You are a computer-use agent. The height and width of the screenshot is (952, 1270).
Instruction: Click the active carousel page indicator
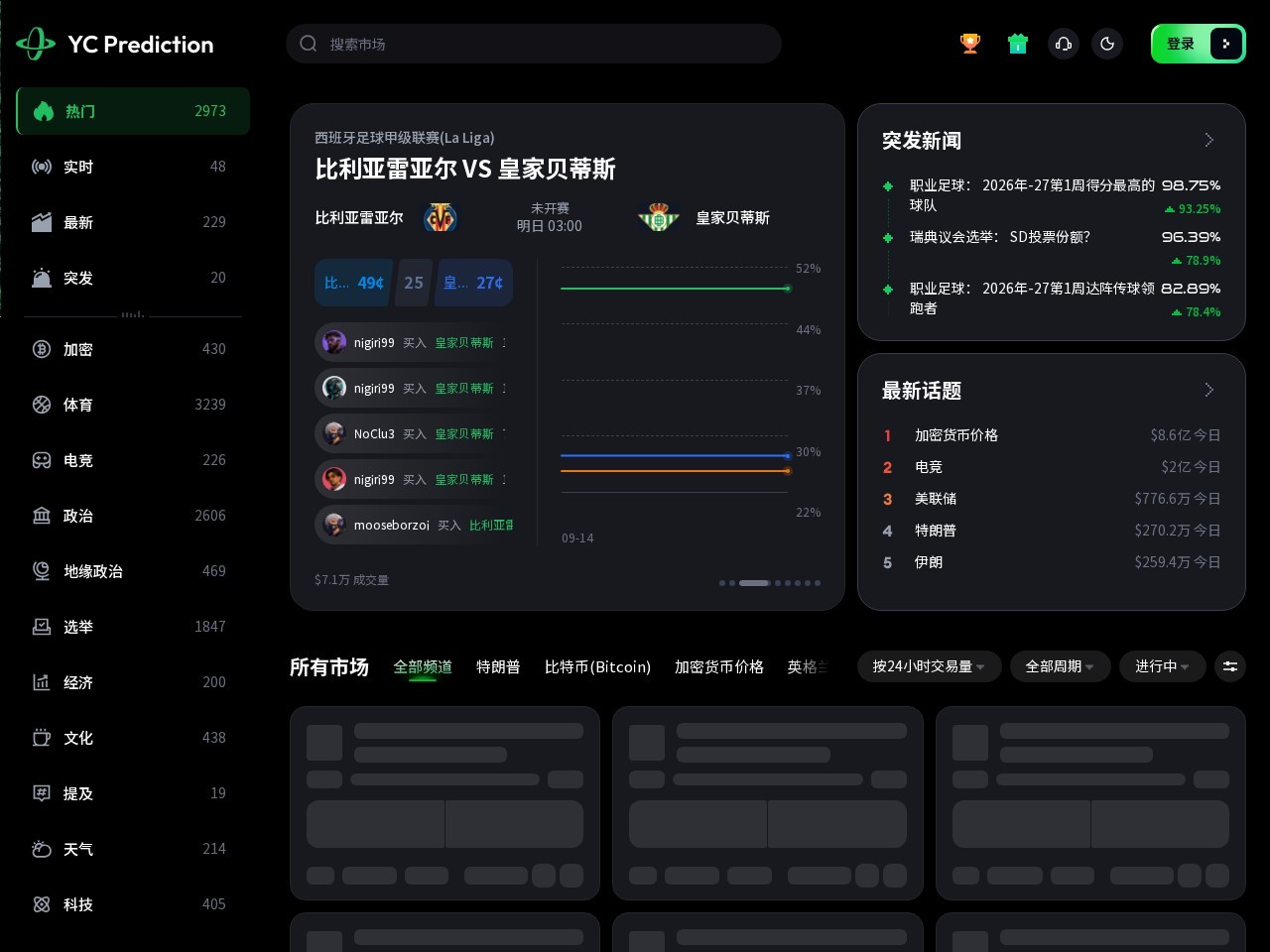[x=755, y=583]
